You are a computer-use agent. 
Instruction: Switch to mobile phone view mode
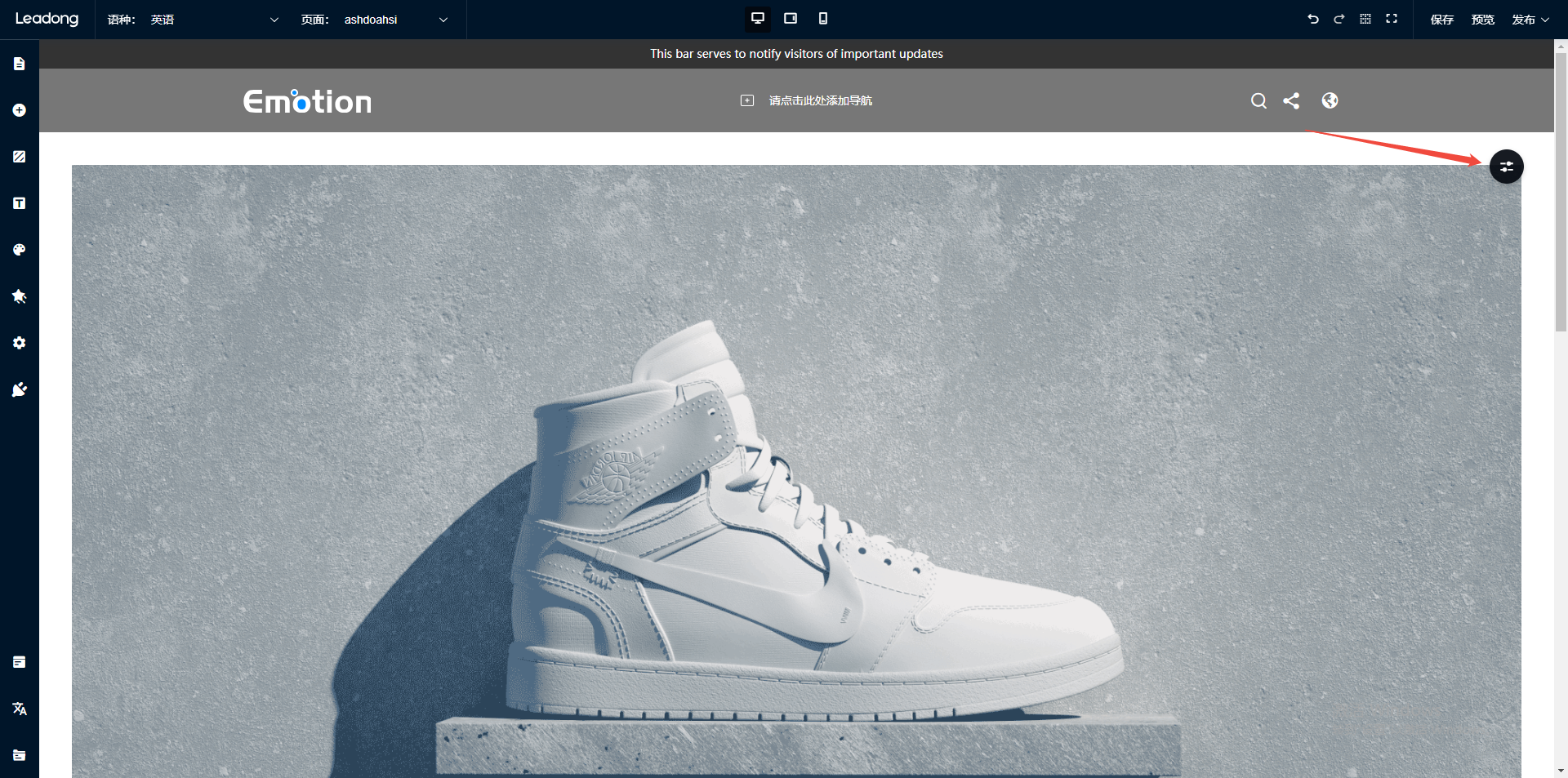823,19
